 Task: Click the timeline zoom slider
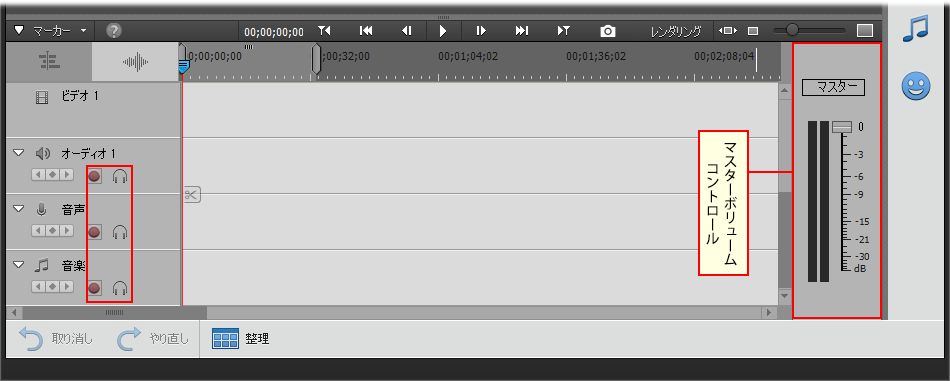(x=809, y=30)
